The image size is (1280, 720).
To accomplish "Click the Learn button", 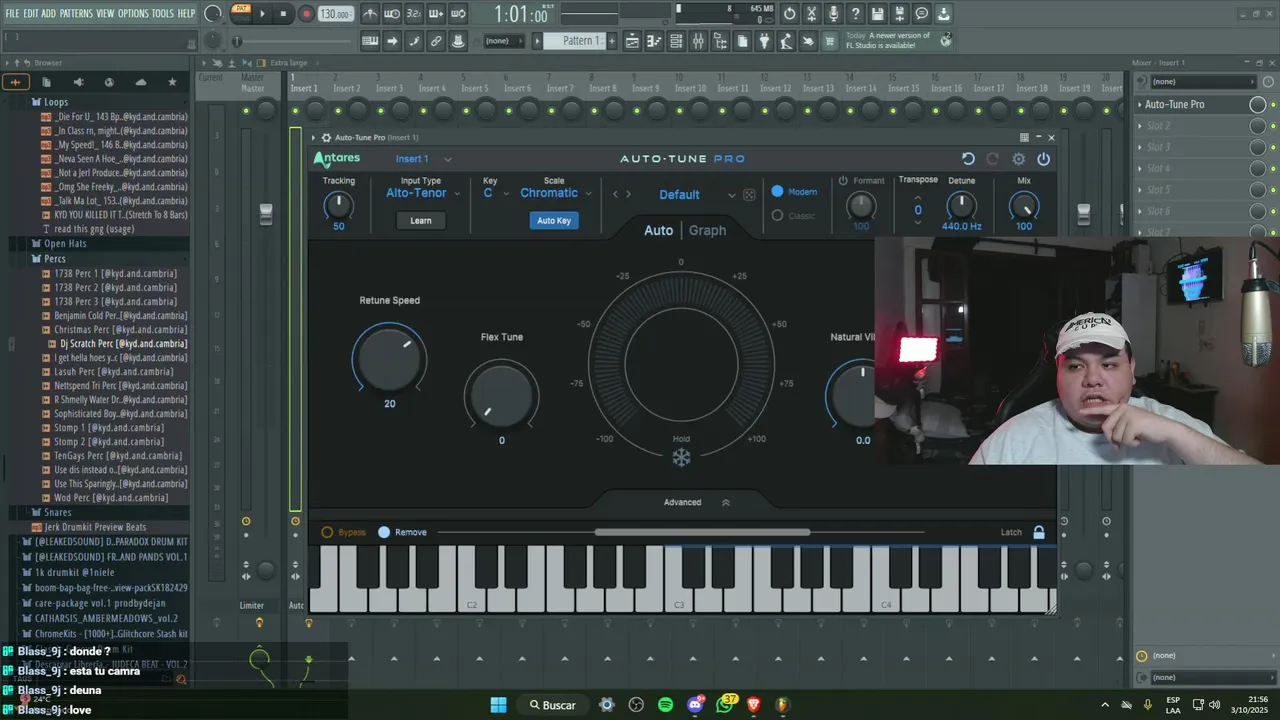I will (x=421, y=221).
